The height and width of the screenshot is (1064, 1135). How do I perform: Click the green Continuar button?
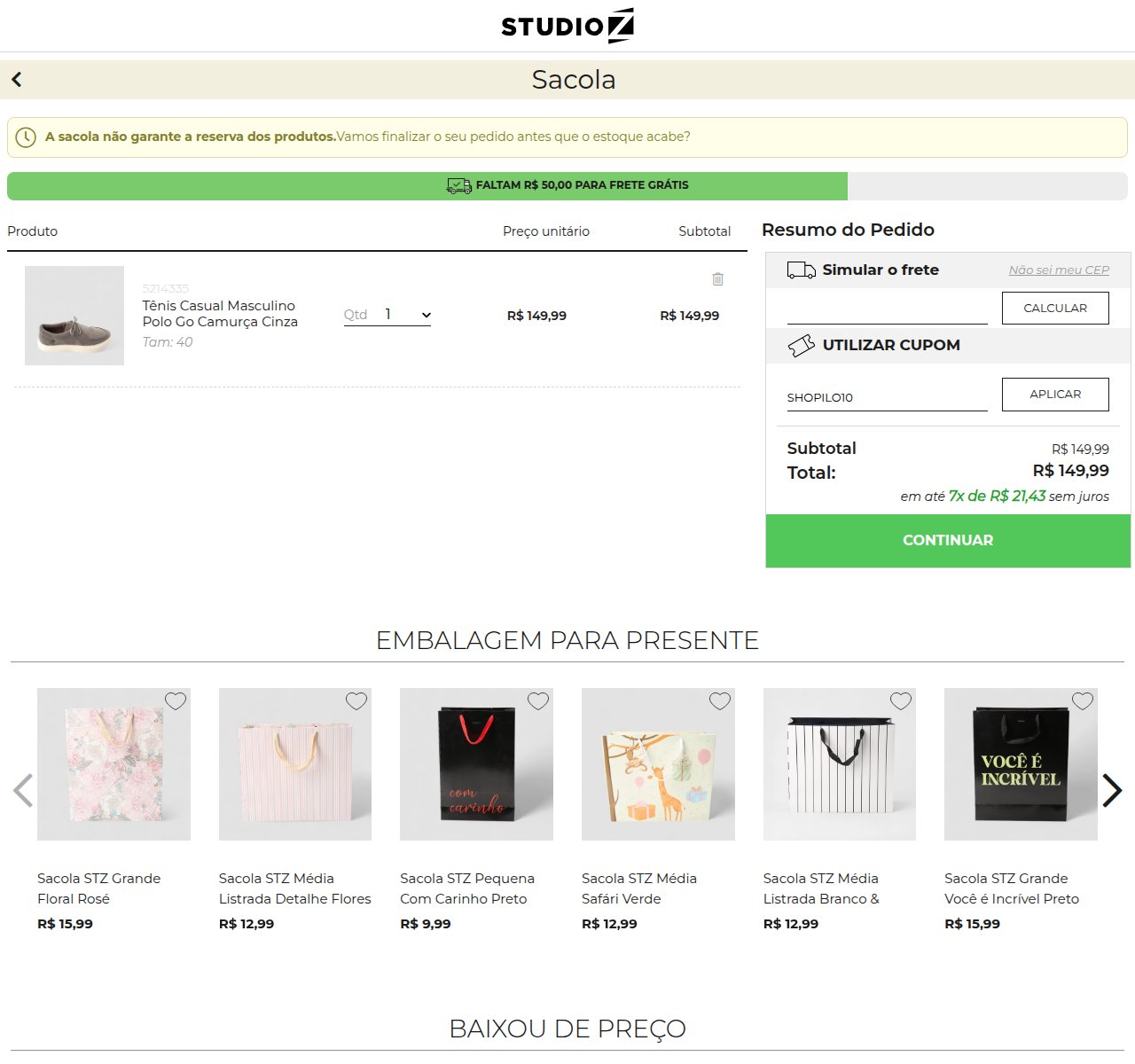[x=948, y=541]
